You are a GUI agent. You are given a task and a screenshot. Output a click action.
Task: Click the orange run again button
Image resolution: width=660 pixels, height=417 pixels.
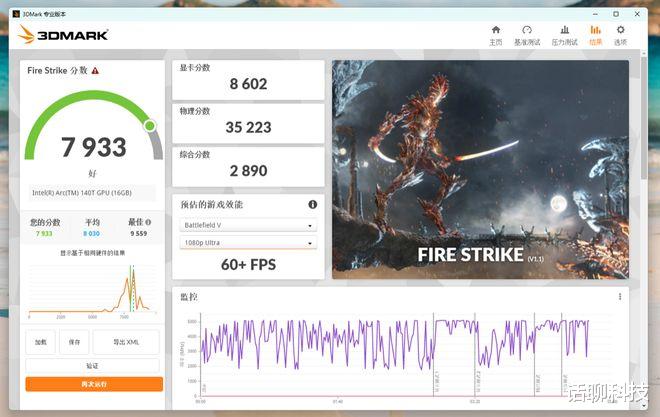click(94, 384)
